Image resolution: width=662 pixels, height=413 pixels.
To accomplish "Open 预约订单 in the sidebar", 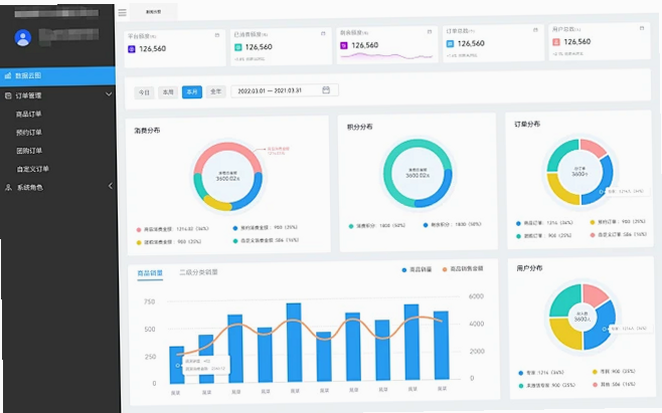I will click(29, 132).
